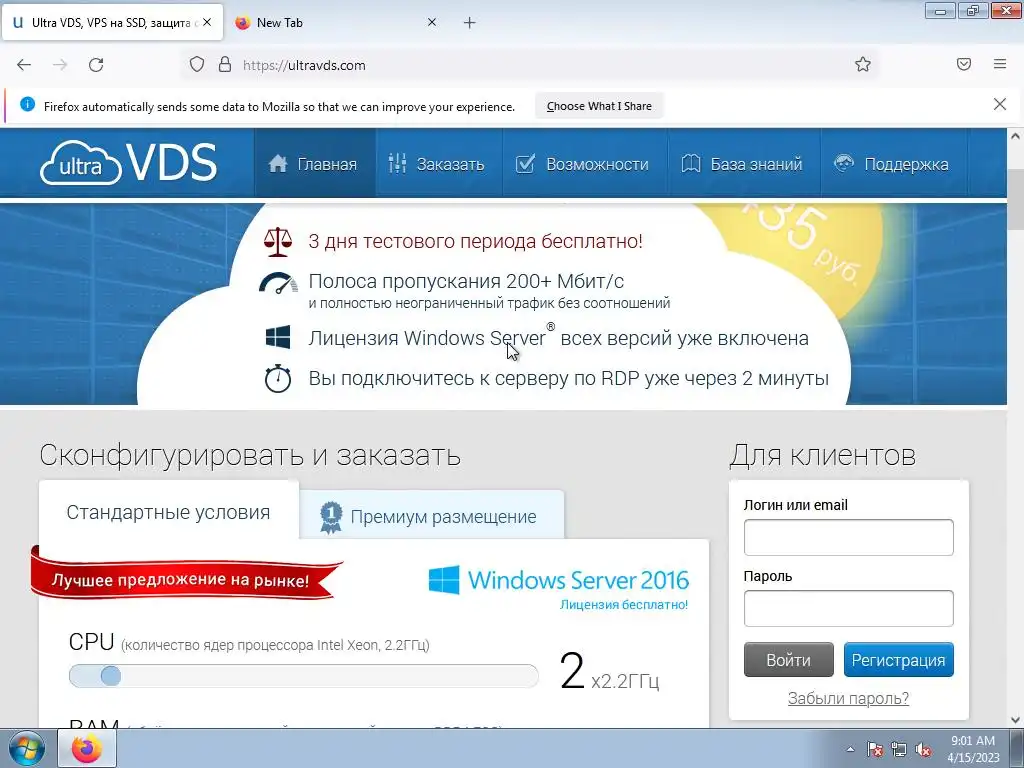Image resolution: width=1024 pixels, height=768 pixels.
Task: Click the Choose What I Share button
Action: point(599,106)
